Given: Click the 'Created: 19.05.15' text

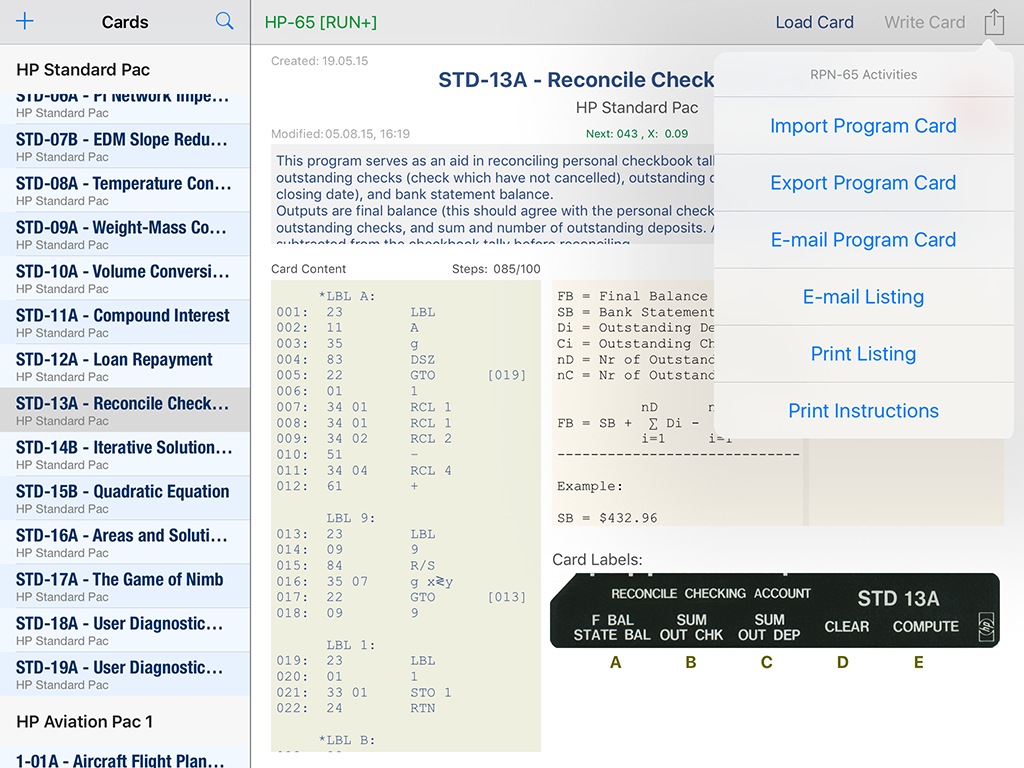Looking at the screenshot, I should [319, 61].
